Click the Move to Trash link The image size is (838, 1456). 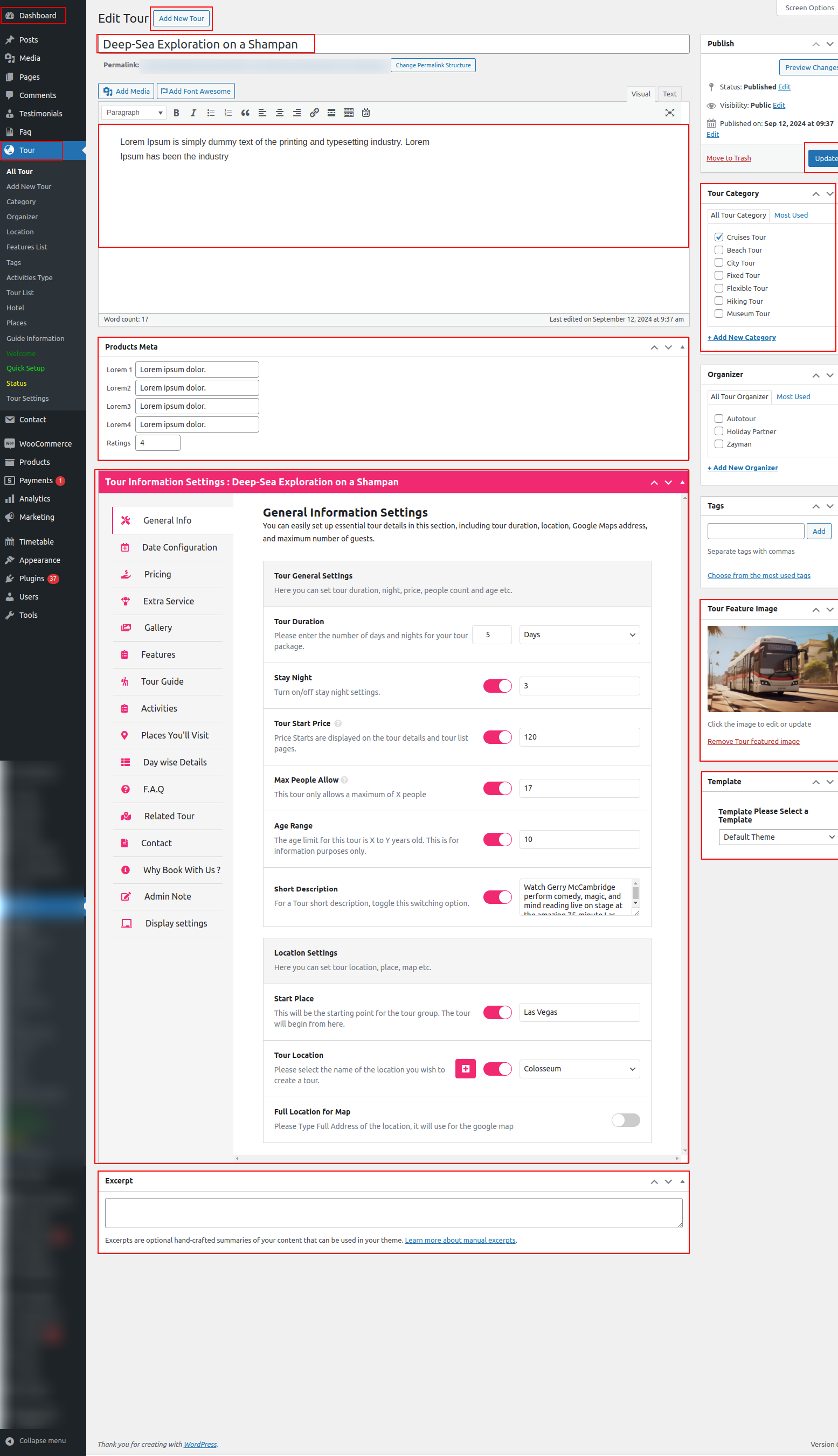[728, 158]
